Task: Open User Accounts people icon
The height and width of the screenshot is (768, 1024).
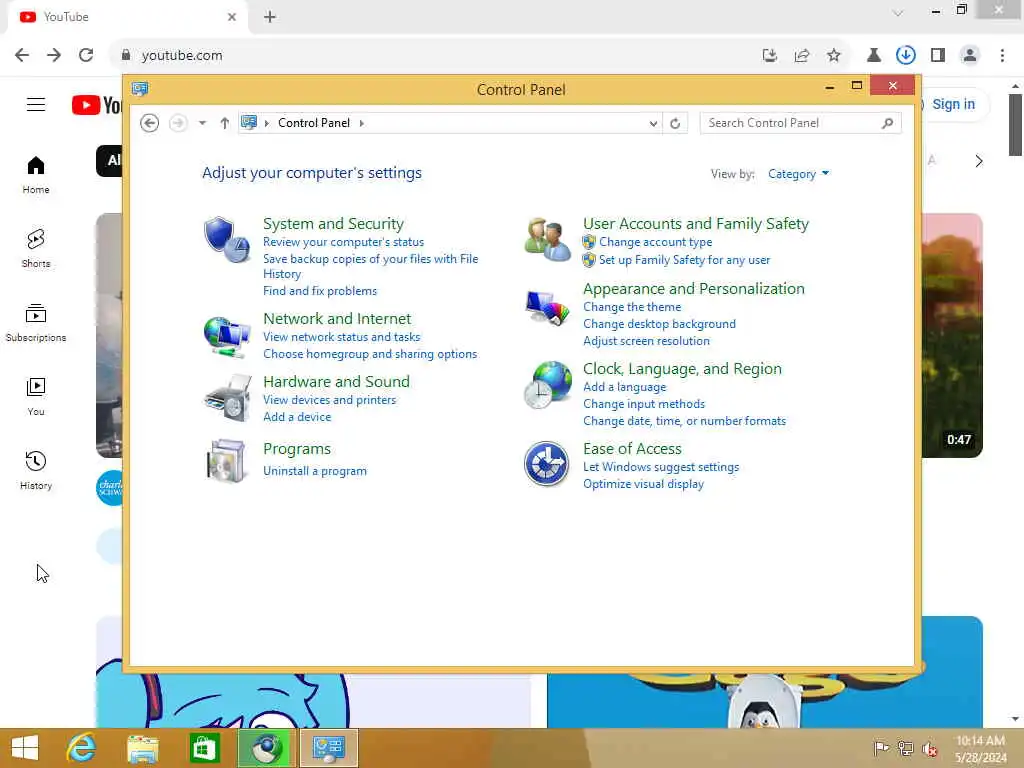Action: [547, 240]
